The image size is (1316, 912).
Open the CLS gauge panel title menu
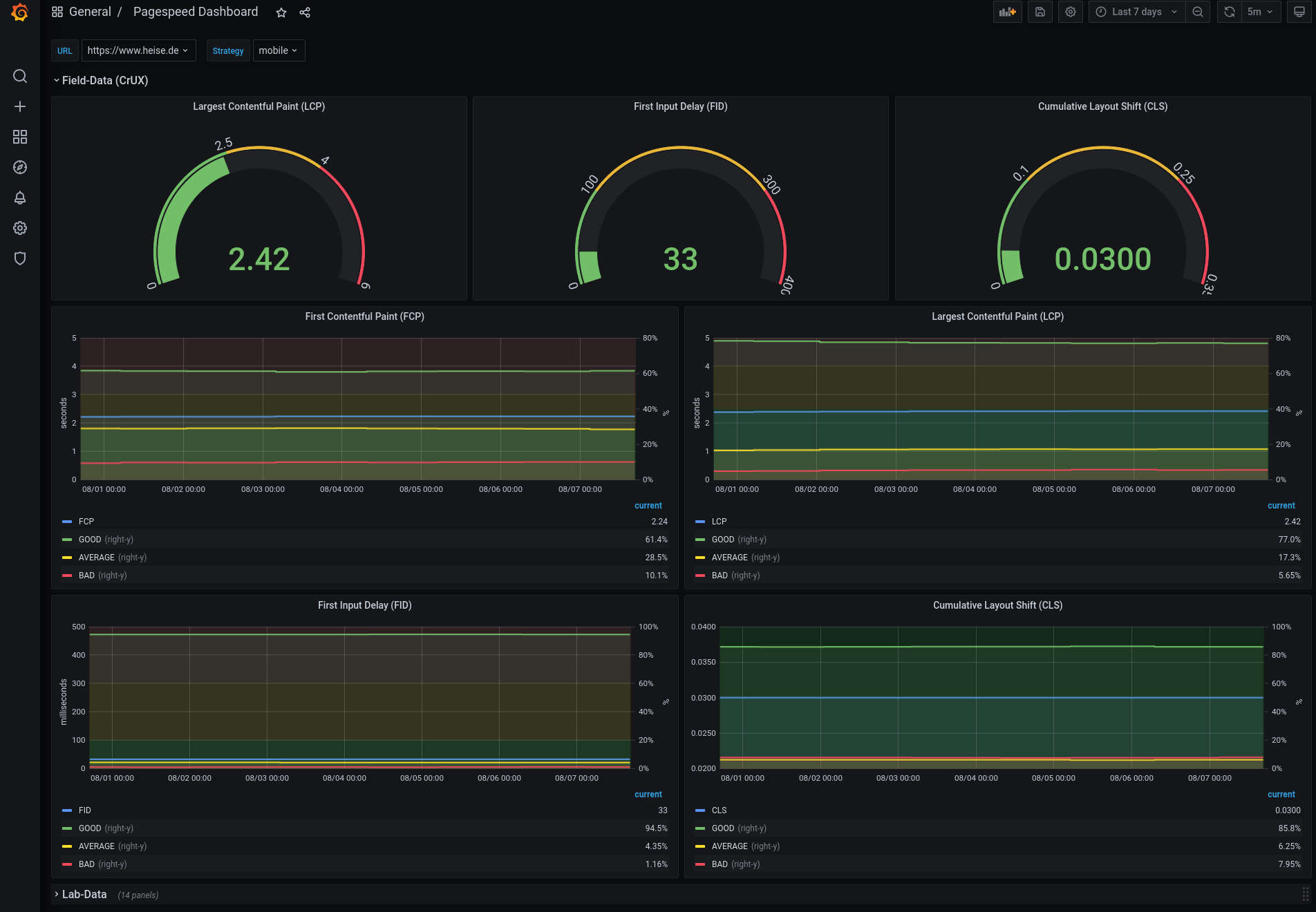[1102, 106]
